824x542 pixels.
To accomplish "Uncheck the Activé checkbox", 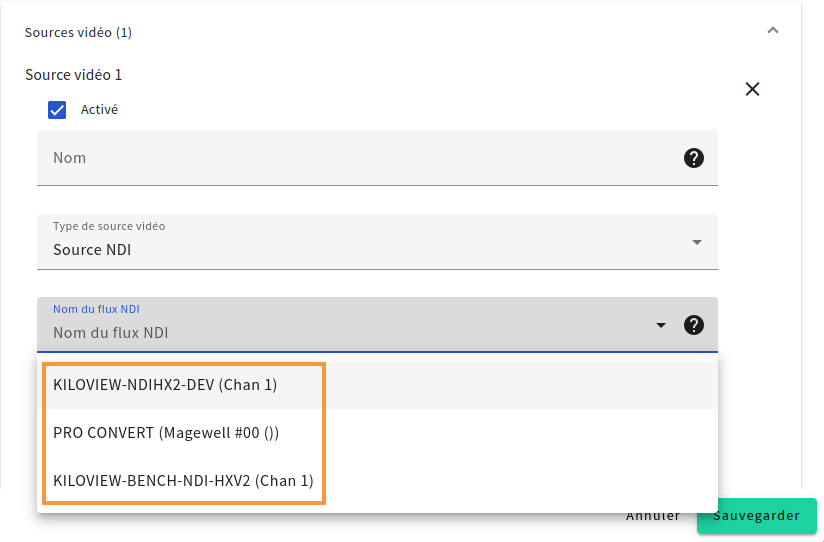I will 57,110.
